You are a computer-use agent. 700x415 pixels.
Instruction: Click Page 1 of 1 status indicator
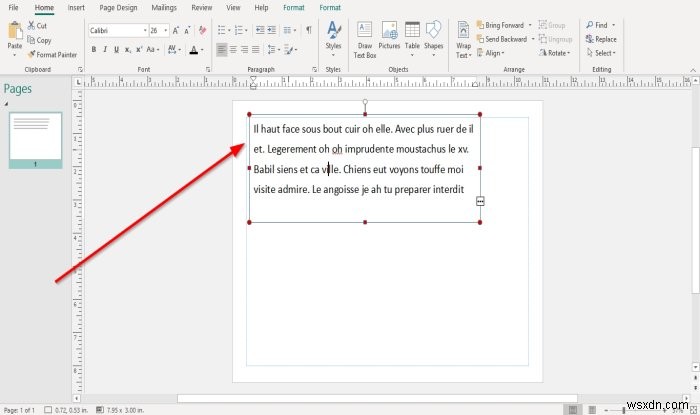coord(19,410)
